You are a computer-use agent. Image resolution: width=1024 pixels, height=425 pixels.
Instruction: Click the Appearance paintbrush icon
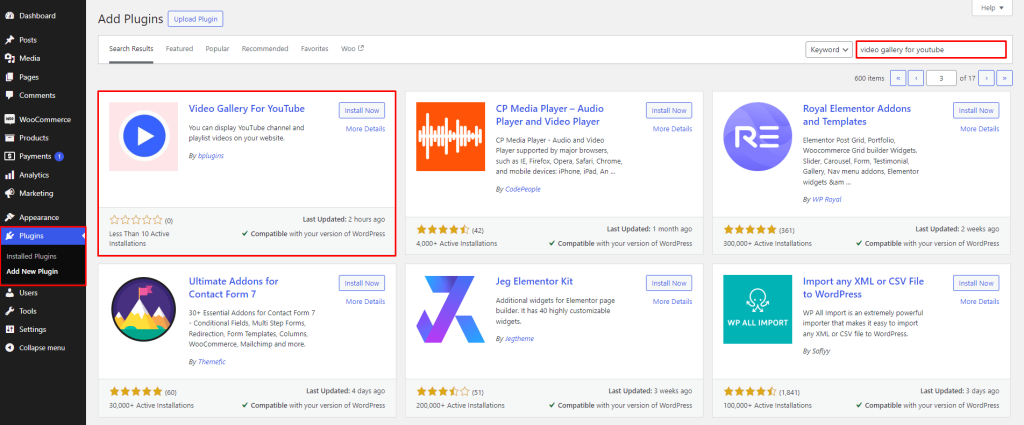pyautogui.click(x=10, y=217)
